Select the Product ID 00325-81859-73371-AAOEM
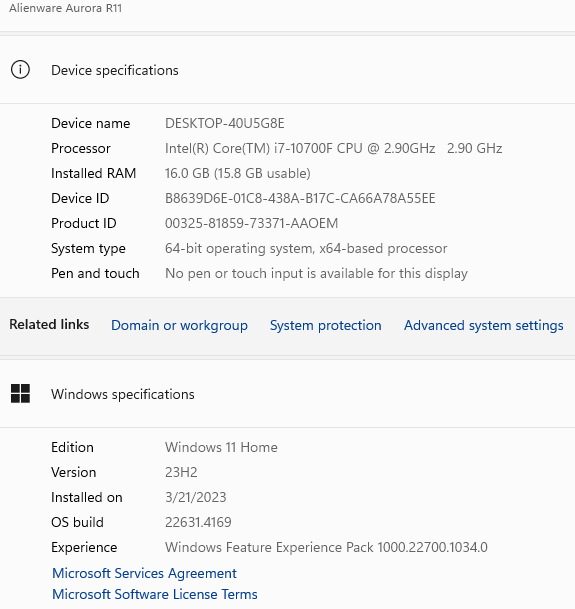 tap(251, 223)
